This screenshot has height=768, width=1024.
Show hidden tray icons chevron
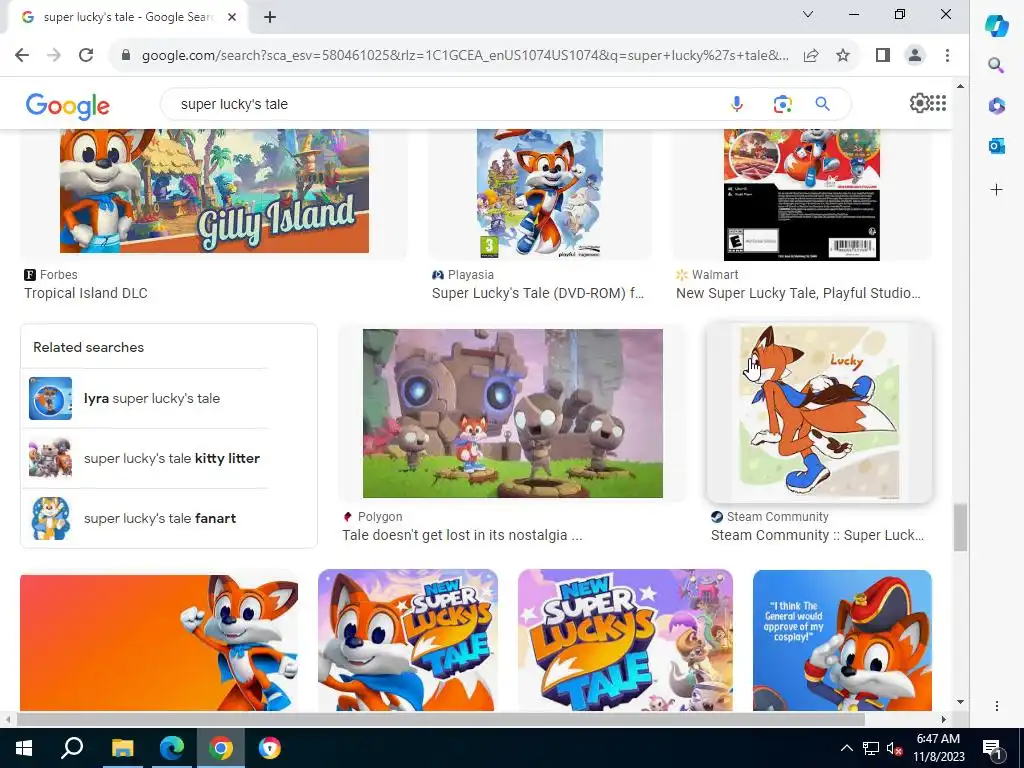846,748
